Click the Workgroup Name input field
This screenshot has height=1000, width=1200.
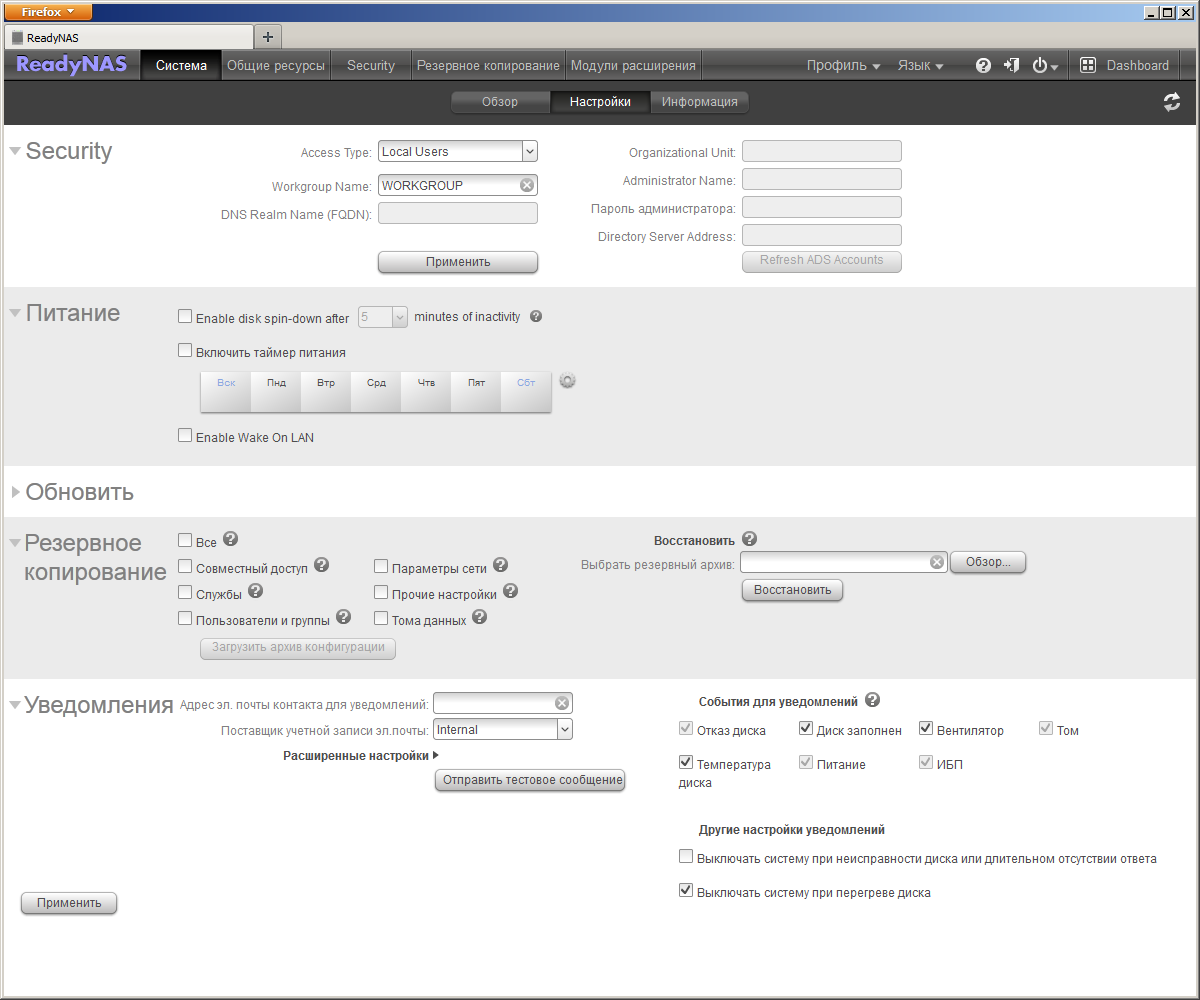458,185
